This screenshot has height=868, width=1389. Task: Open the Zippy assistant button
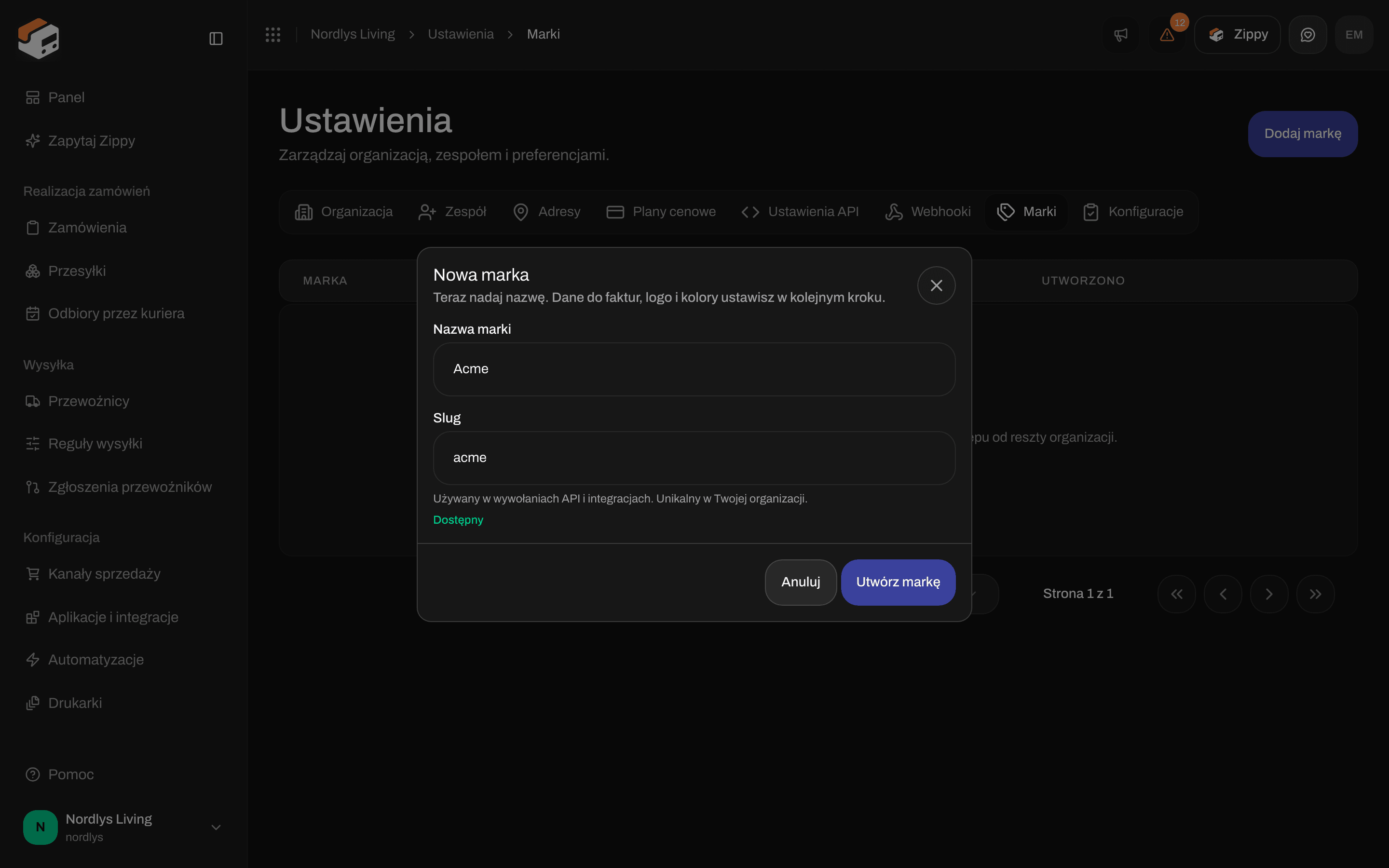click(x=1238, y=34)
